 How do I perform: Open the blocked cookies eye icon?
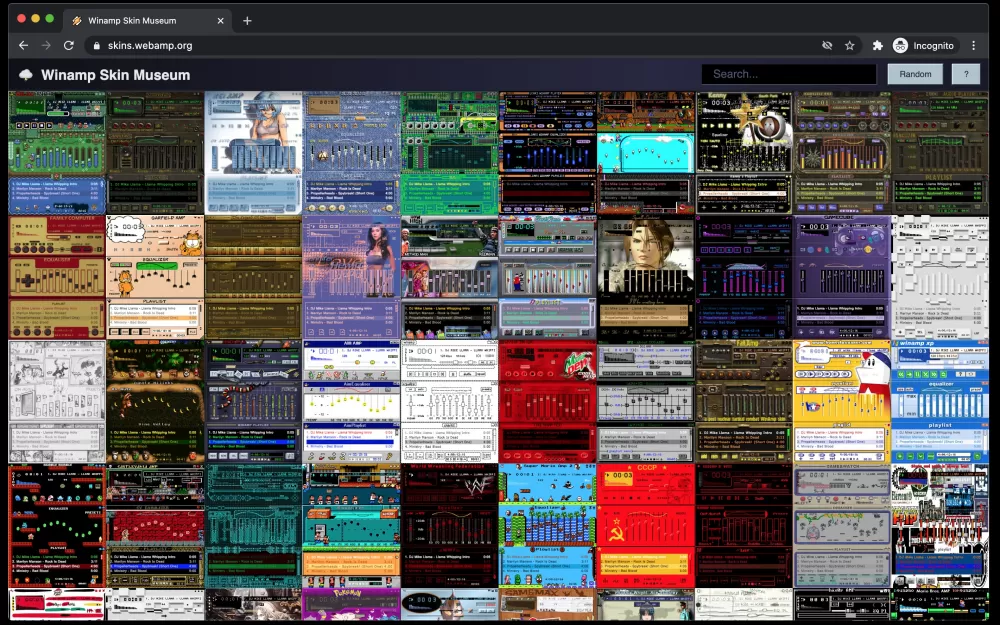point(827,45)
